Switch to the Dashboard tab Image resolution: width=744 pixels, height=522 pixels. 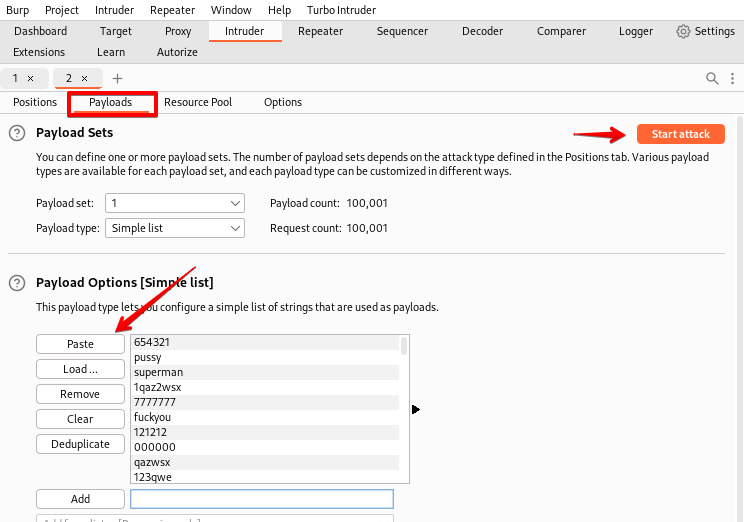click(x=40, y=31)
